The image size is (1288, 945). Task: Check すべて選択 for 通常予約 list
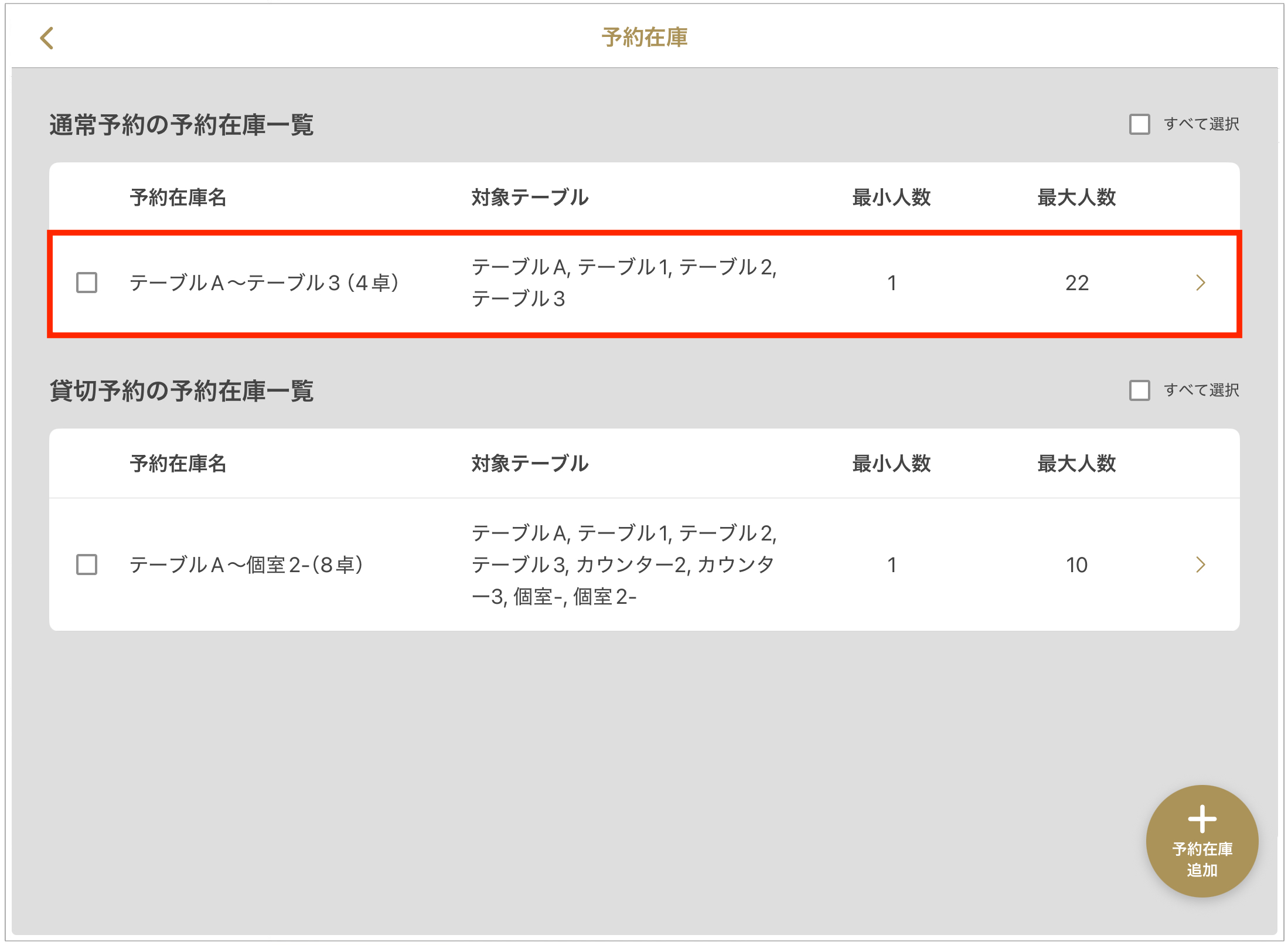[1139, 124]
